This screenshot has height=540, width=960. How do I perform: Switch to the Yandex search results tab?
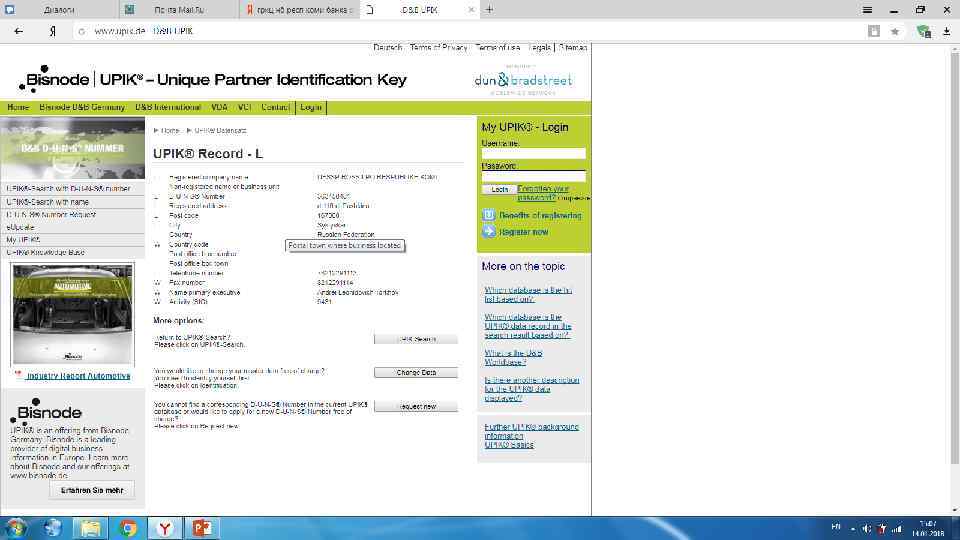(300, 10)
